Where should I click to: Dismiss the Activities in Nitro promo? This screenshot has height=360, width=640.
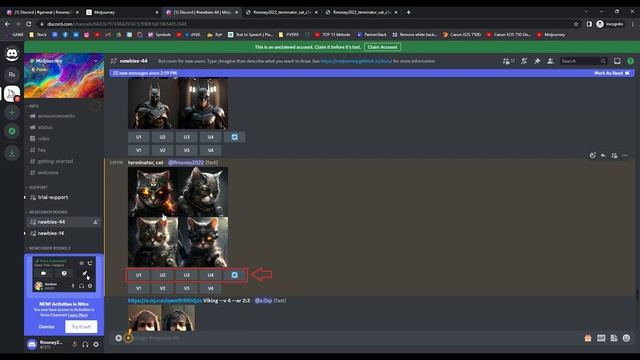pyautogui.click(x=47, y=327)
